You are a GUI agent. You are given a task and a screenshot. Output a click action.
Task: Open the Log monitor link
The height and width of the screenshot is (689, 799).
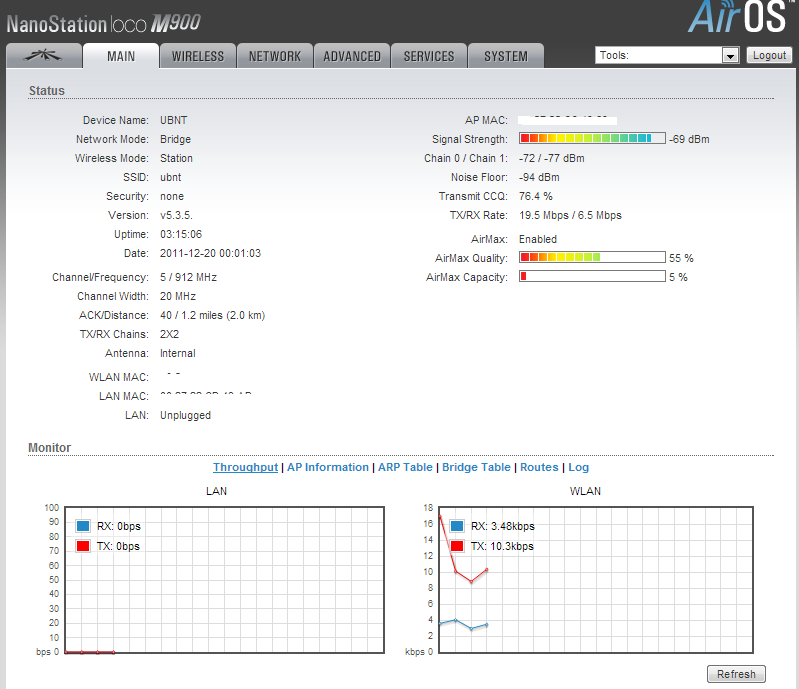[x=578, y=467]
